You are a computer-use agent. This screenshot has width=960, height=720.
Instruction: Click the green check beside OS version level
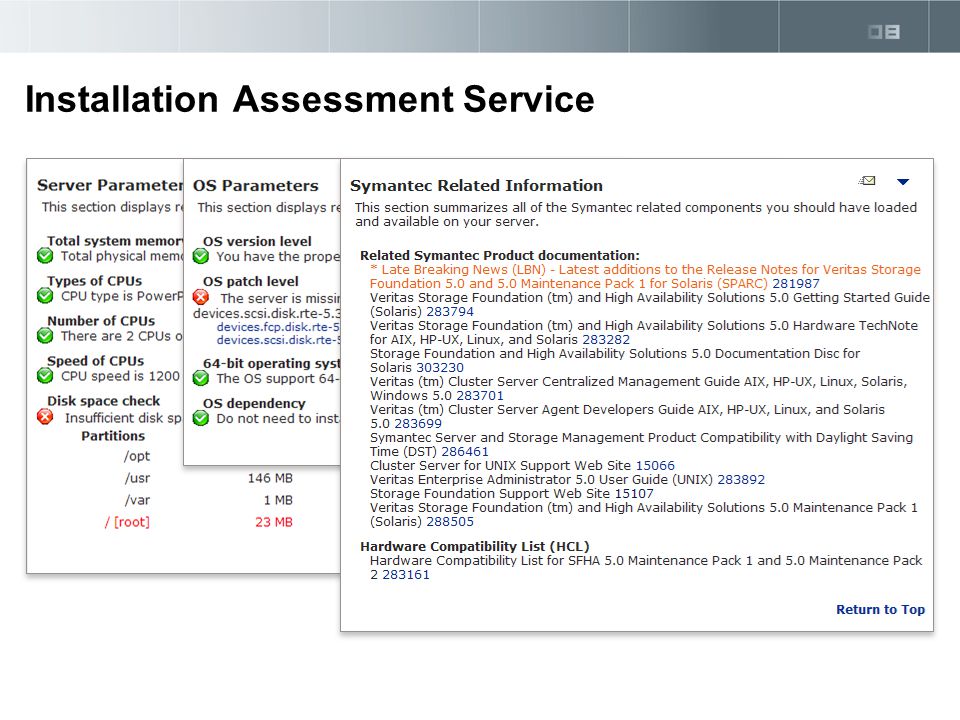[x=201, y=256]
